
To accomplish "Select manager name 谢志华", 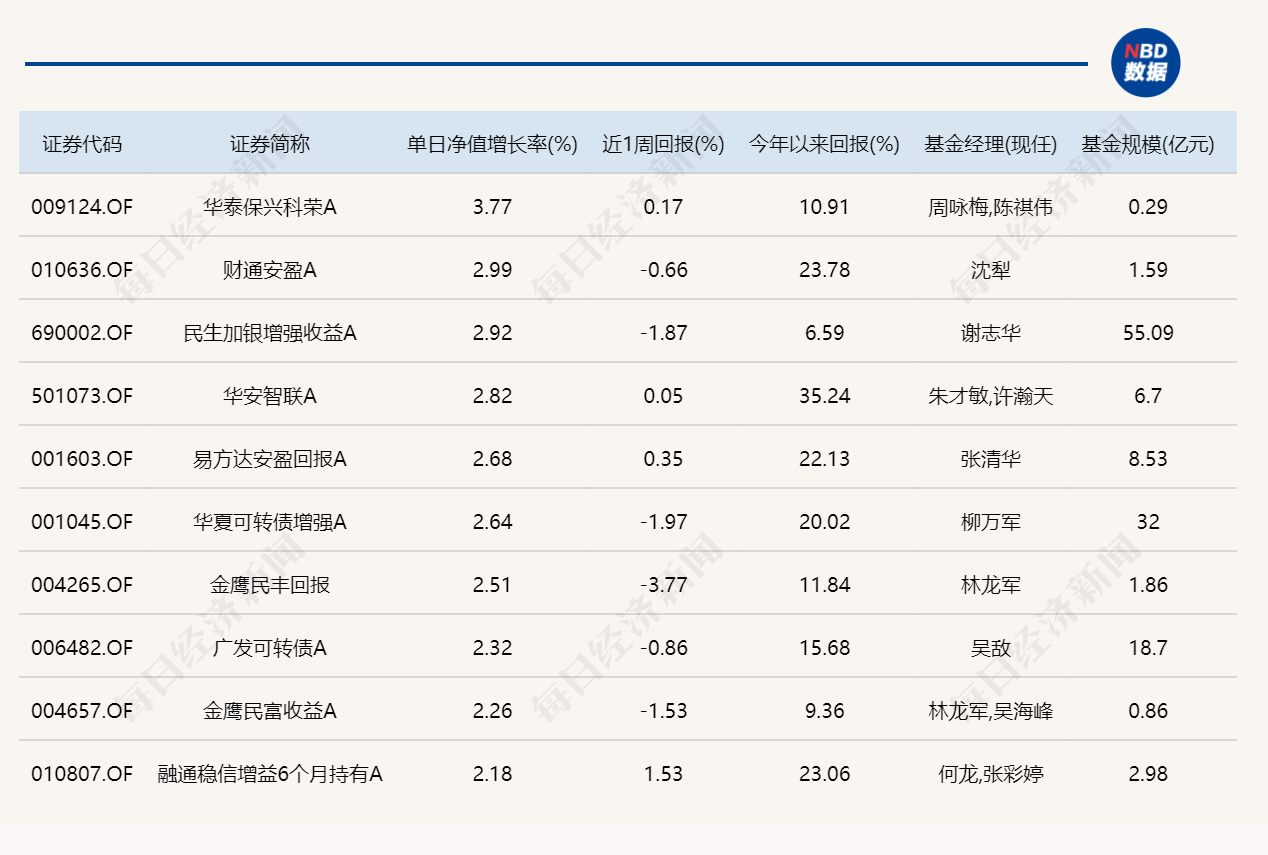I will pos(990,333).
